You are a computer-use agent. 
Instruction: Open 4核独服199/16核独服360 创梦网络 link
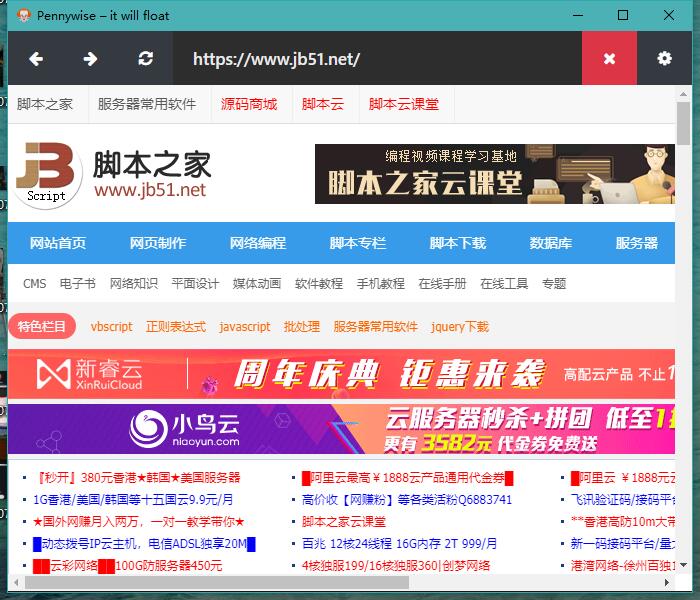tap(396, 566)
